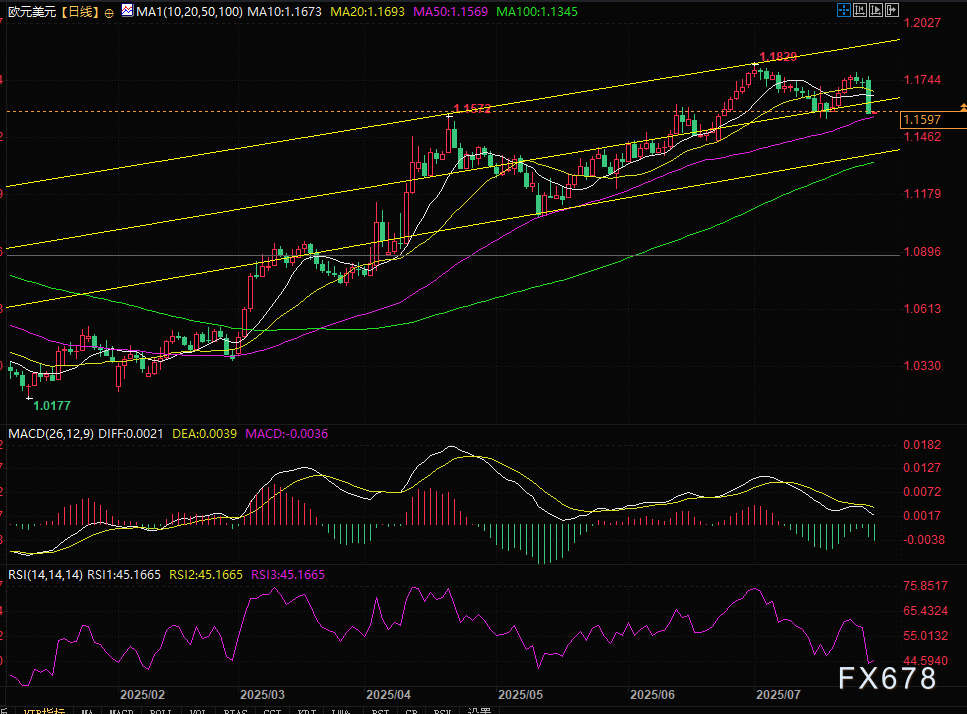Switch to the BOLL indicator tab
This screenshot has height=714, width=967.
[x=159, y=711]
